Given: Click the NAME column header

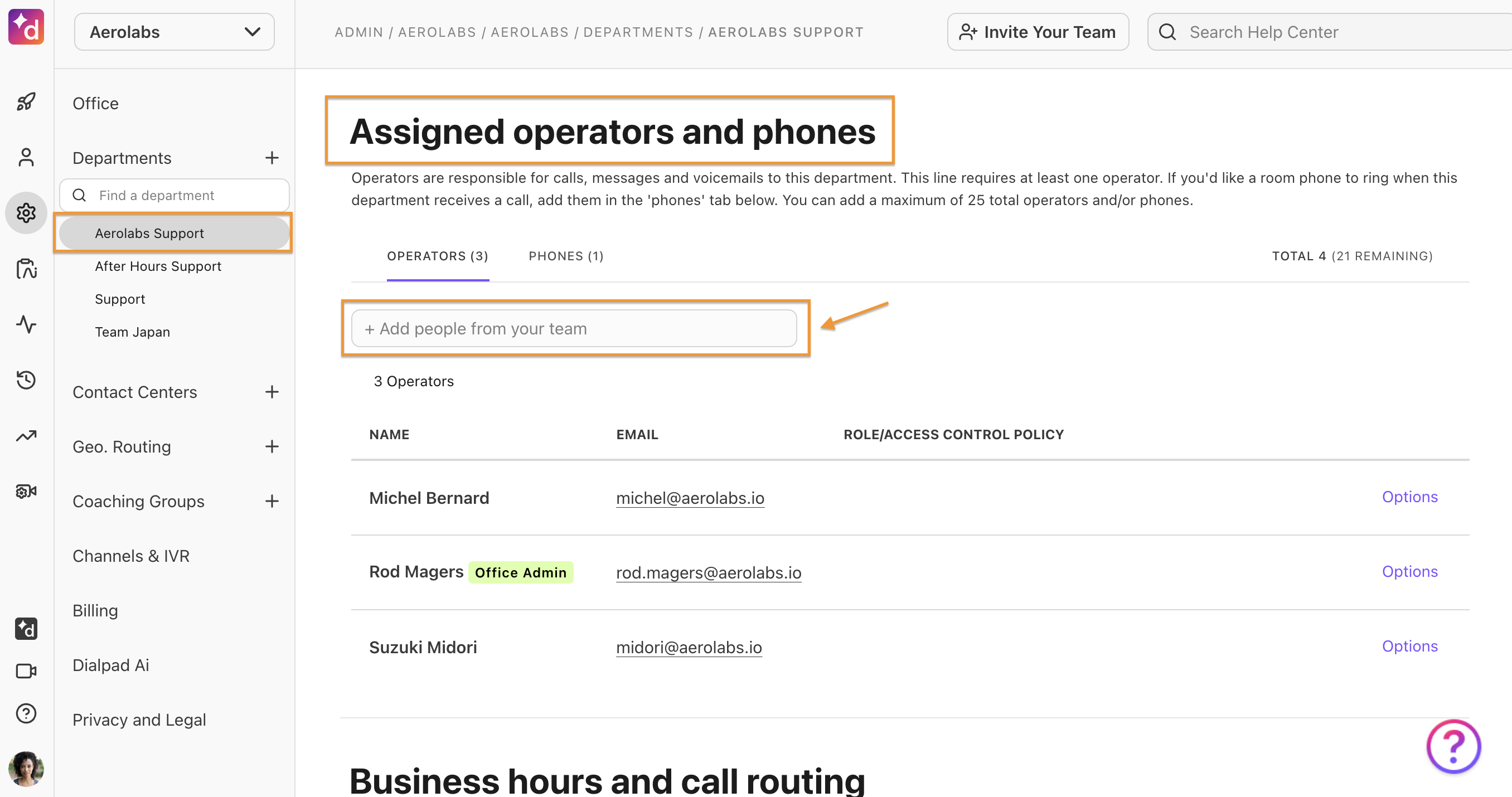Looking at the screenshot, I should click(389, 434).
